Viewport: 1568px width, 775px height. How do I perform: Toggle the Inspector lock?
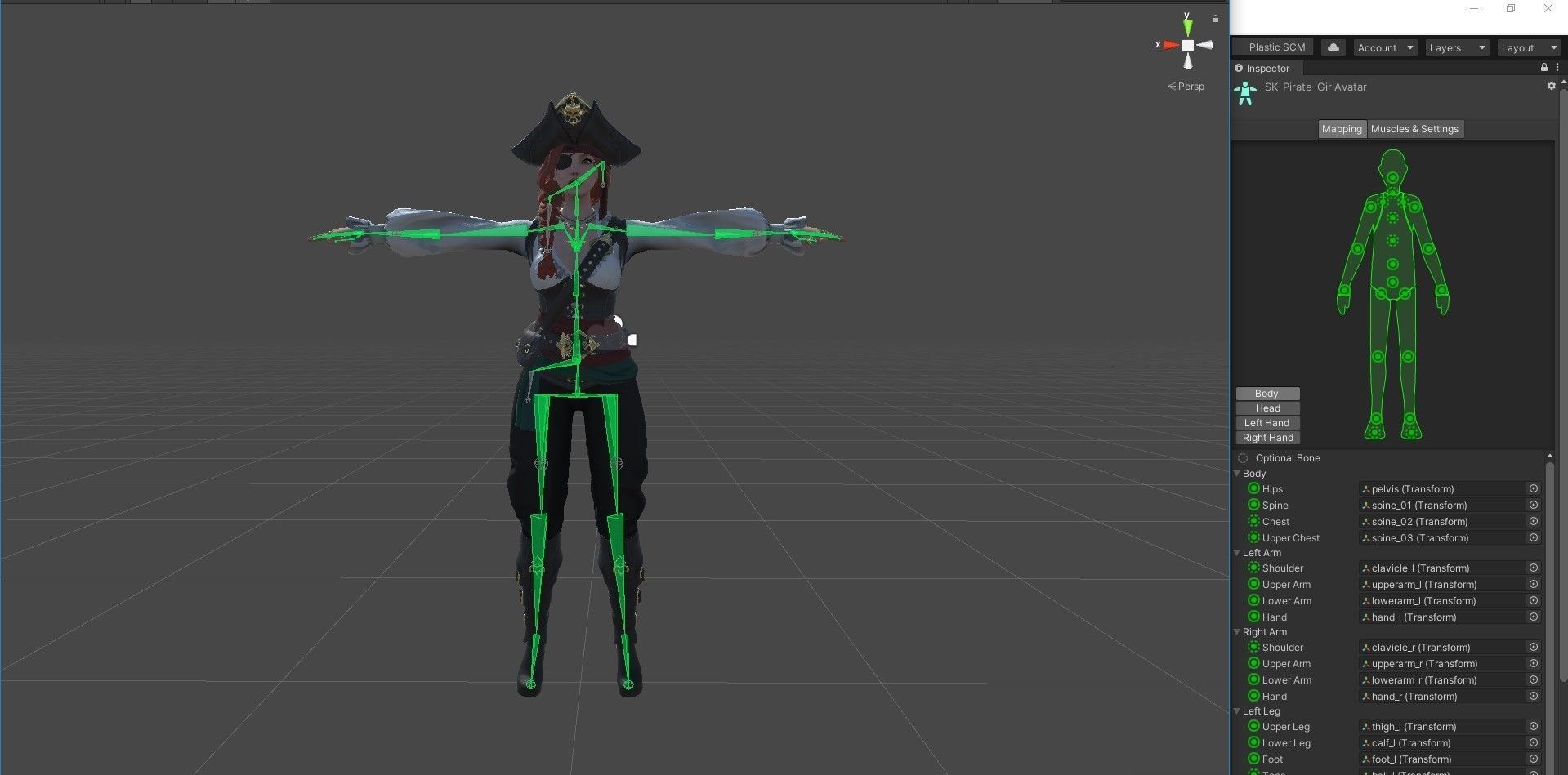1543,68
